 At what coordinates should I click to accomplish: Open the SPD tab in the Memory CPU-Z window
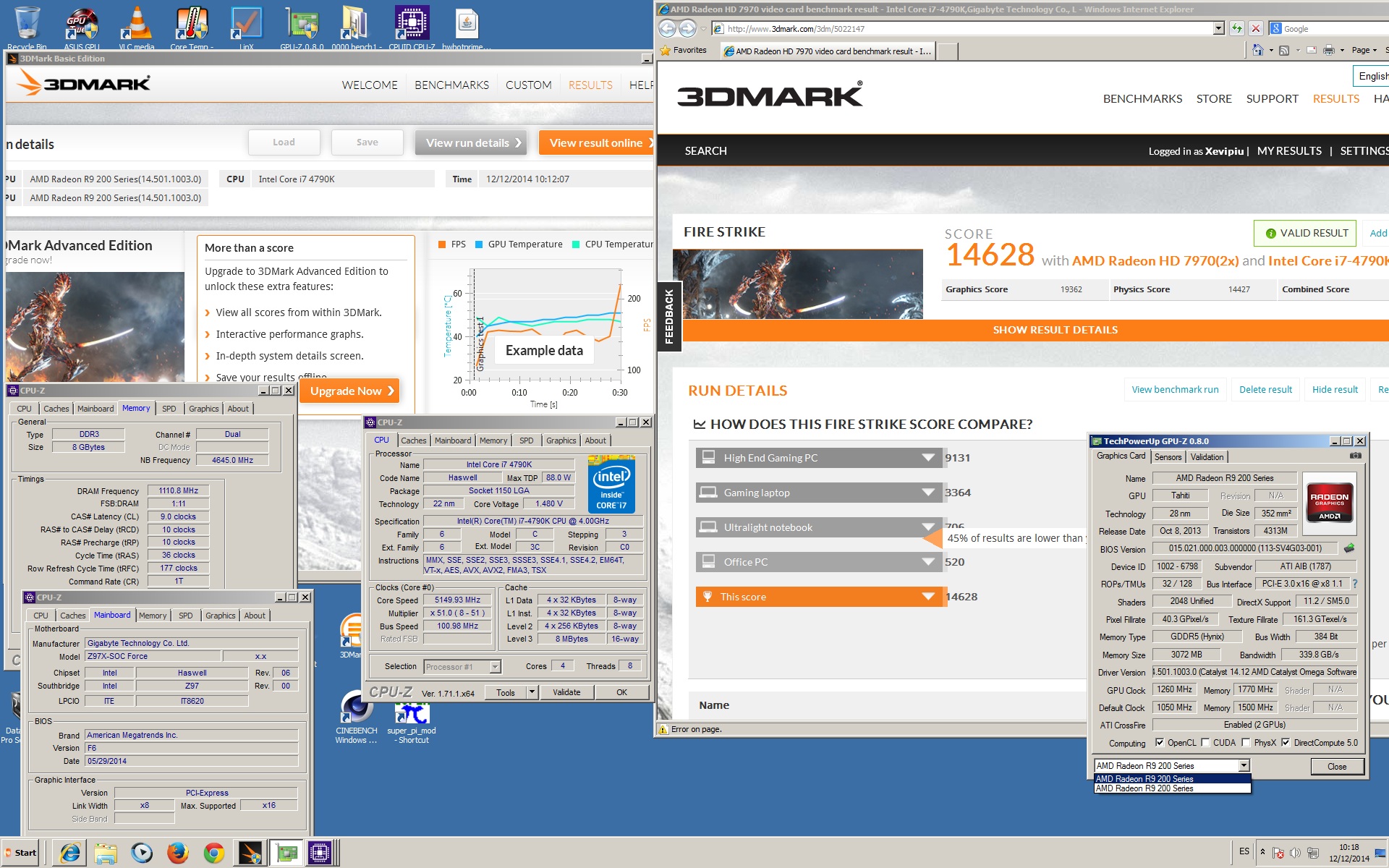point(169,409)
